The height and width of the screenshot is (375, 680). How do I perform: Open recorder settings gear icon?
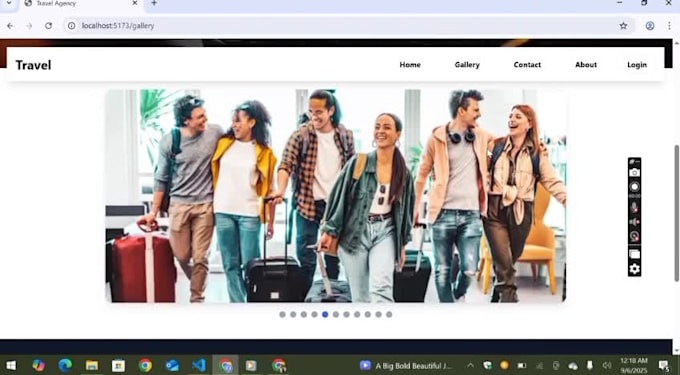click(x=634, y=269)
